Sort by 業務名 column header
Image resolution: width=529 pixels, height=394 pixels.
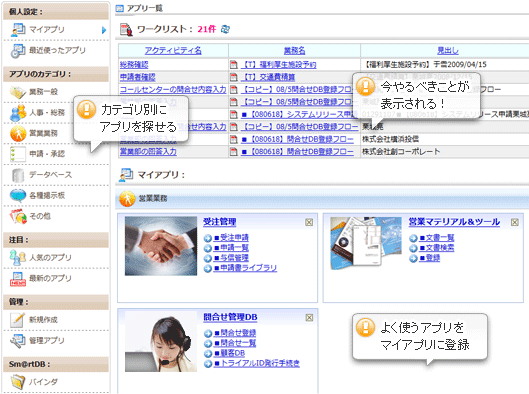[295, 51]
